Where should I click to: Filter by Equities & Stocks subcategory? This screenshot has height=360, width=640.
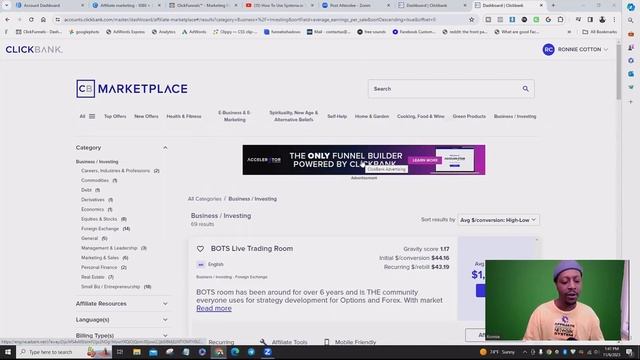(x=99, y=219)
